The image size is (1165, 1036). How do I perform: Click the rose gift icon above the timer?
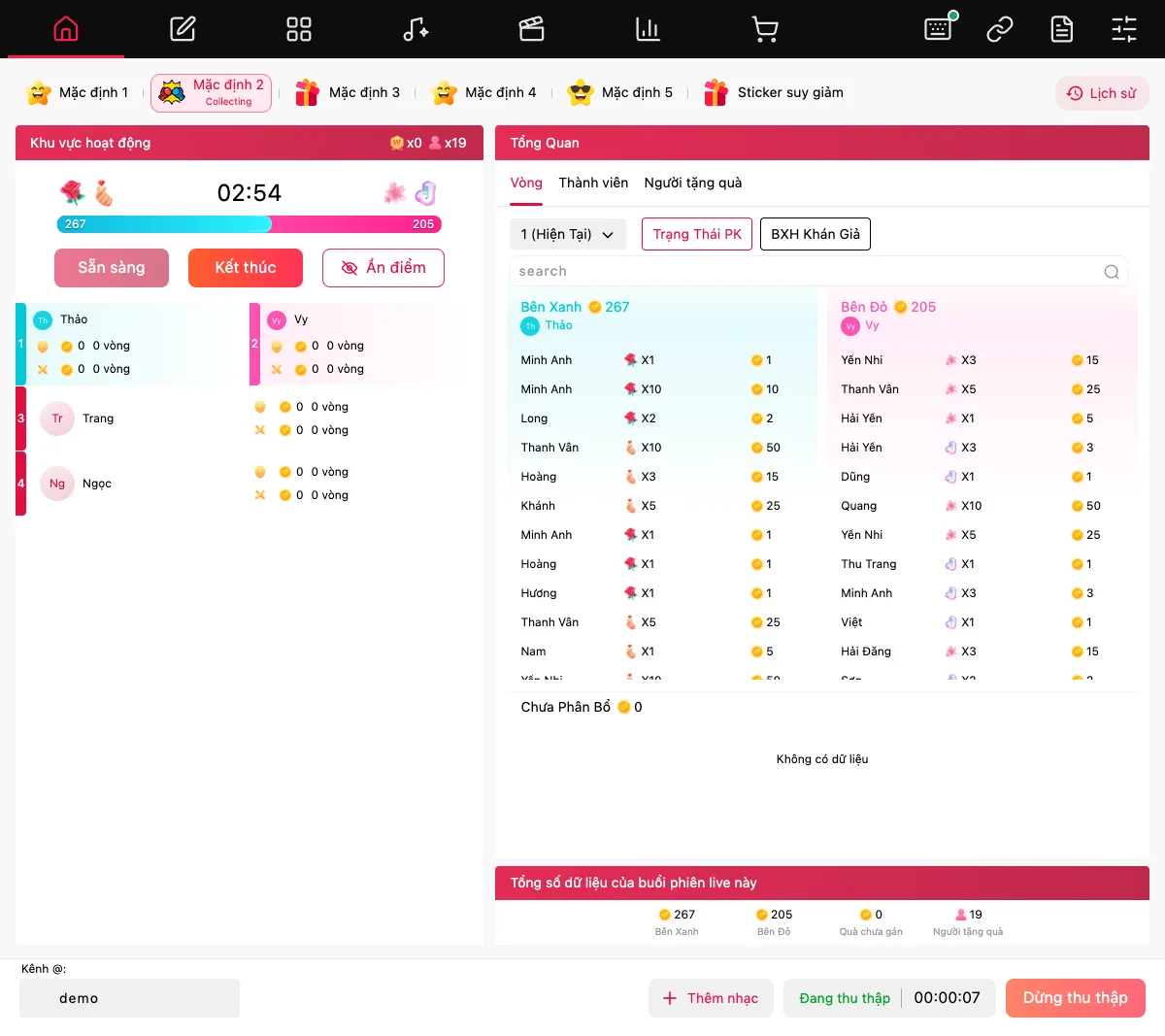72,192
